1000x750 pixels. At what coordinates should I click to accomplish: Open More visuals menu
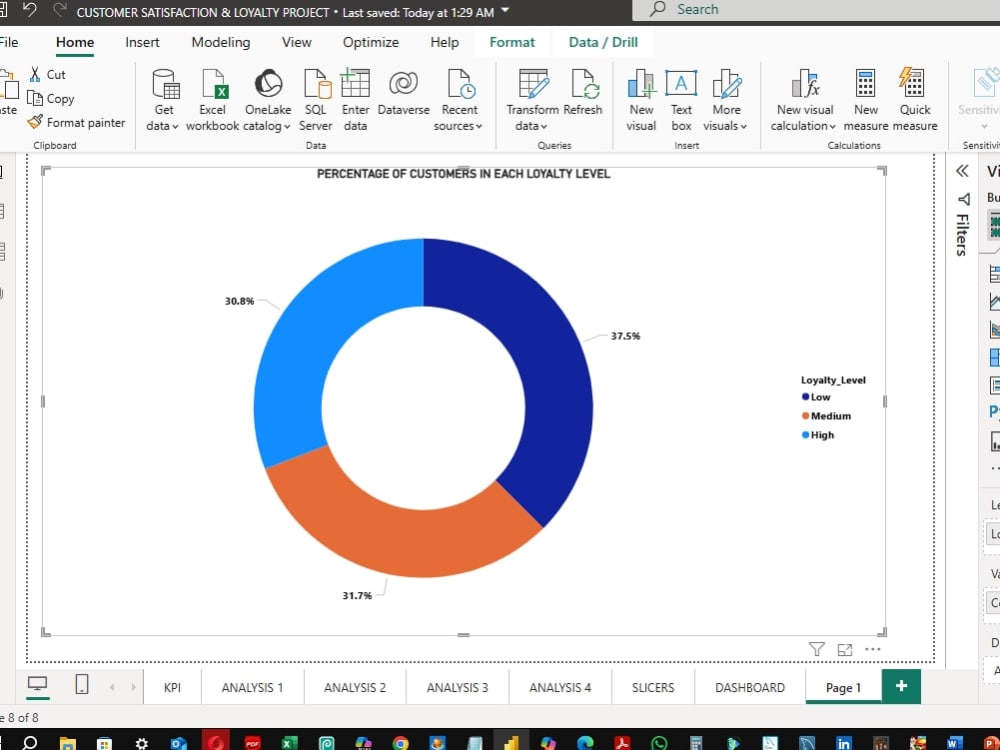726,100
